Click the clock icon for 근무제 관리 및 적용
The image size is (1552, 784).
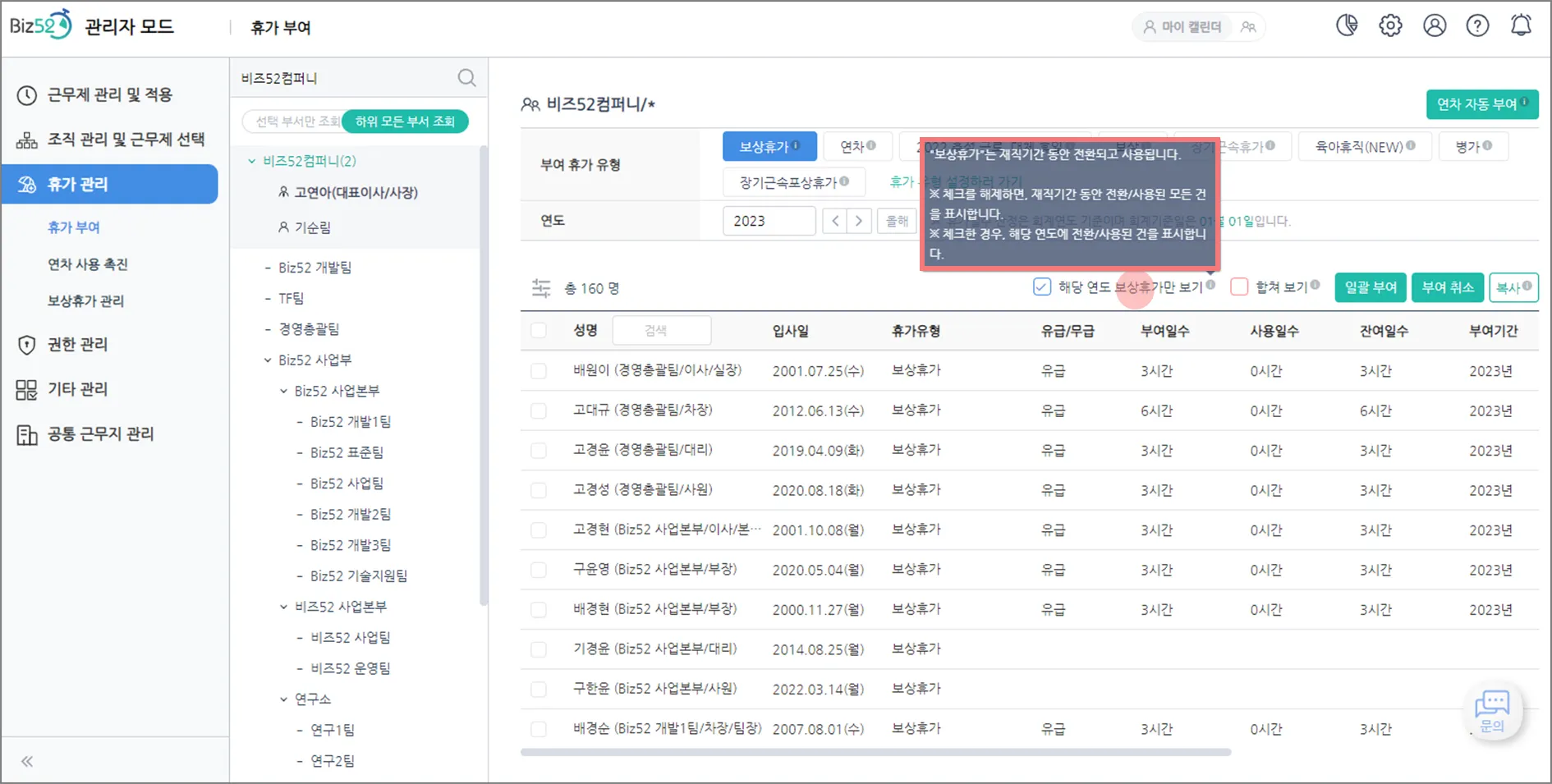[x=27, y=95]
